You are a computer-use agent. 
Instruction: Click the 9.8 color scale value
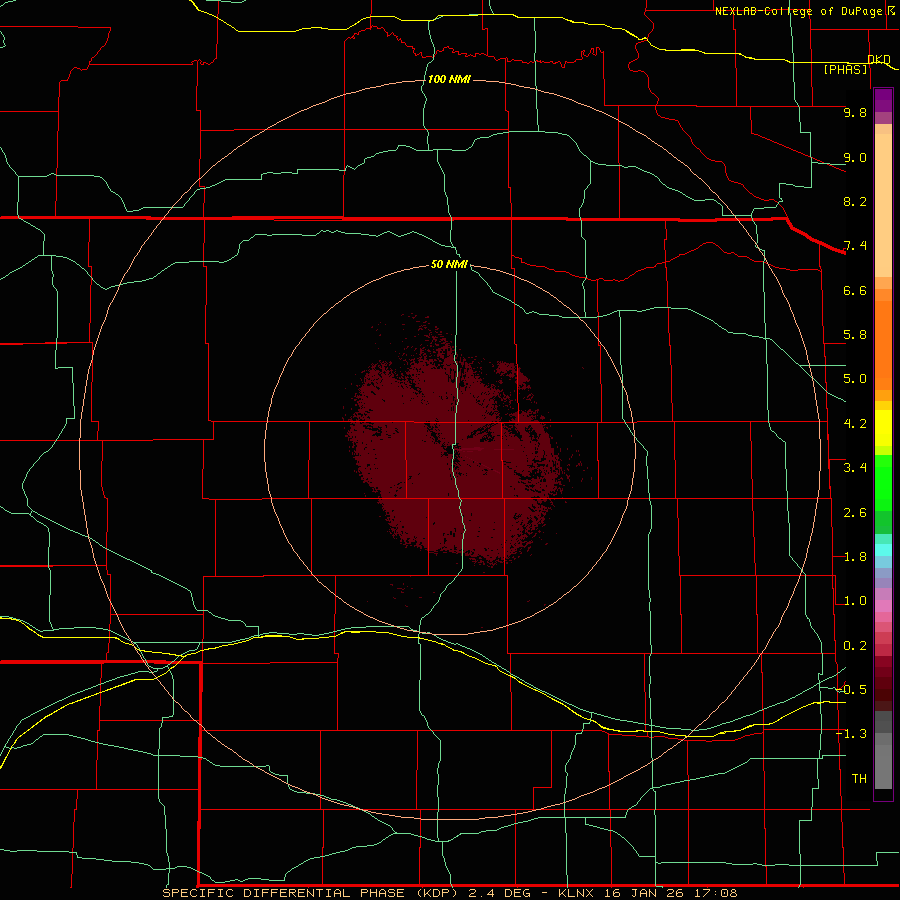pyautogui.click(x=855, y=112)
